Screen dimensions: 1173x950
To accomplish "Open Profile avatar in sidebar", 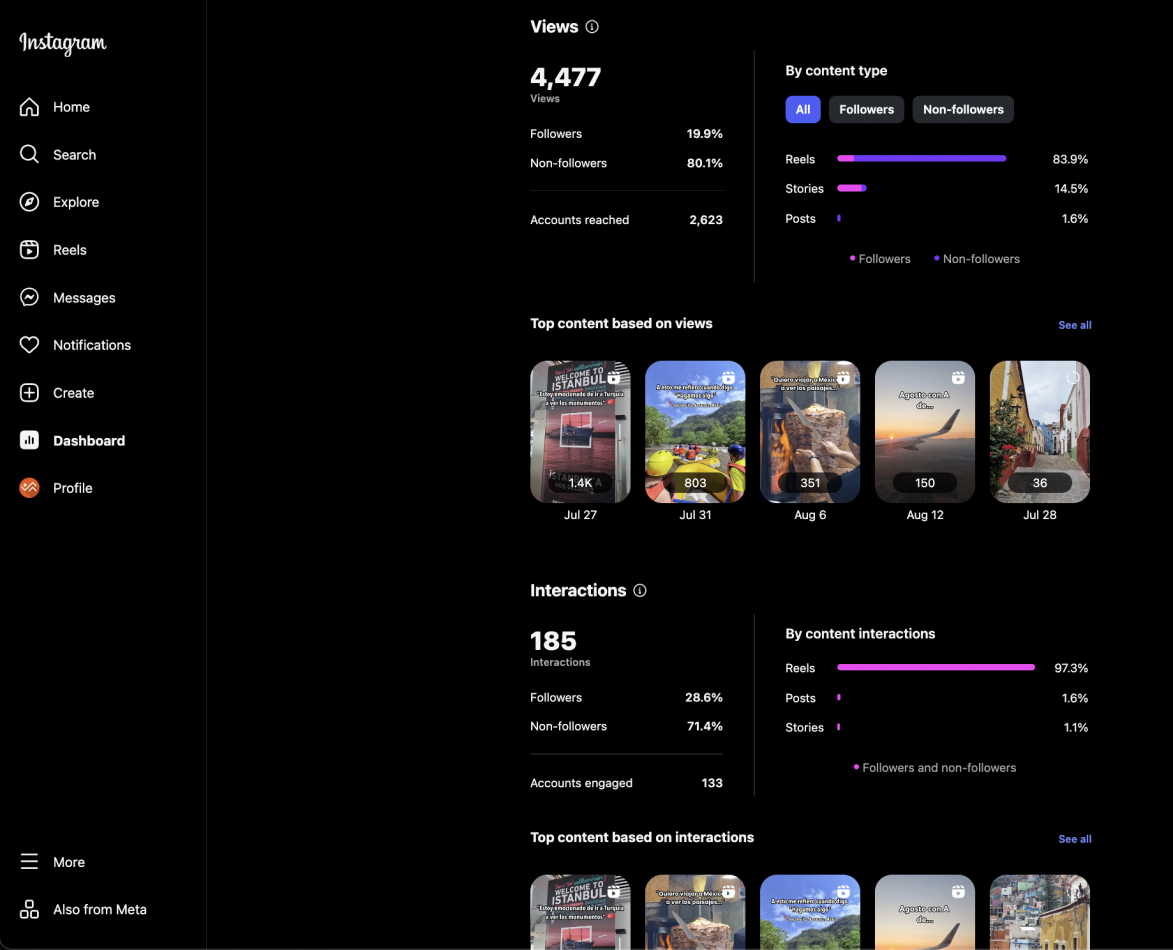I will [30, 488].
